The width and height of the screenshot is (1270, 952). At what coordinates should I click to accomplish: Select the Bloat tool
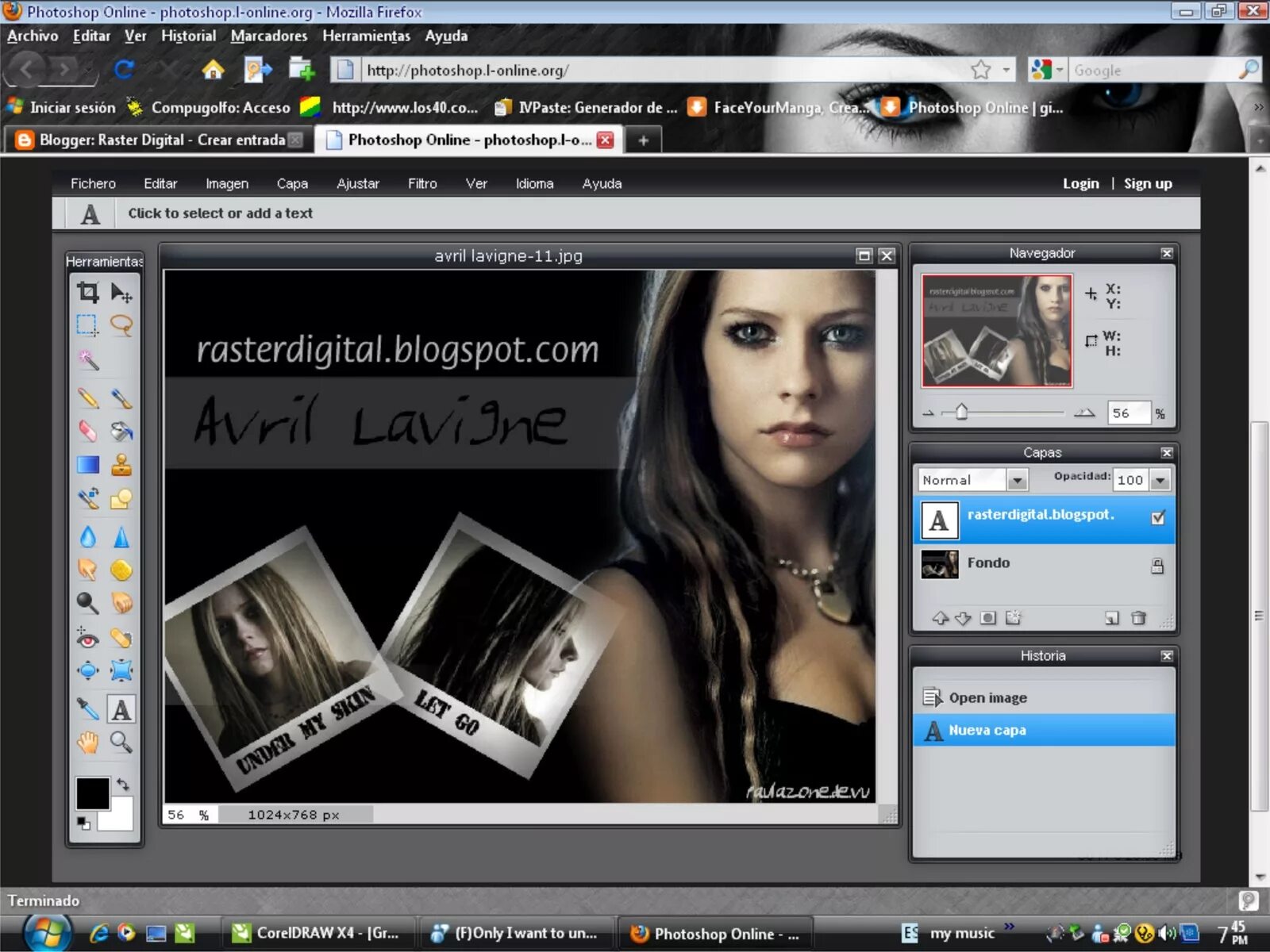(x=87, y=670)
